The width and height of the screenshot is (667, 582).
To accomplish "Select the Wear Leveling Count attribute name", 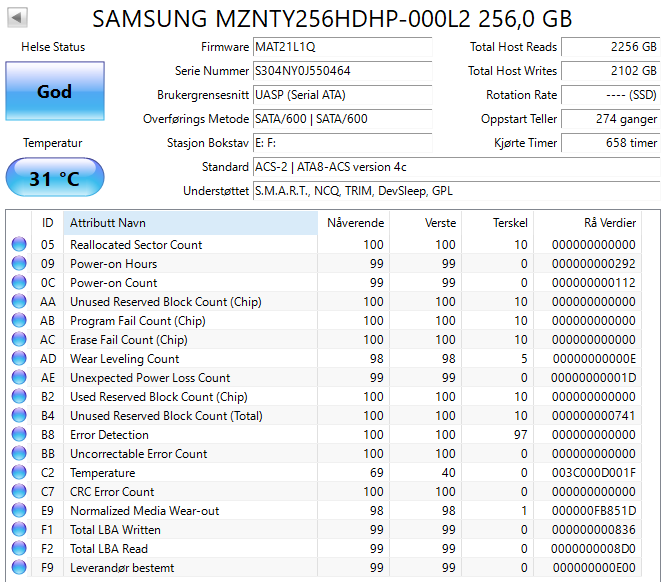I will point(125,359).
